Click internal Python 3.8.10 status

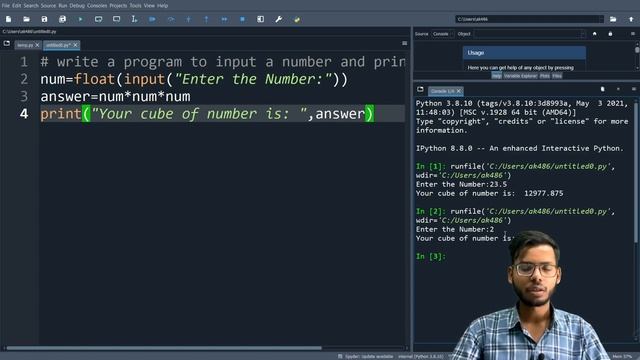pyautogui.click(x=421, y=356)
